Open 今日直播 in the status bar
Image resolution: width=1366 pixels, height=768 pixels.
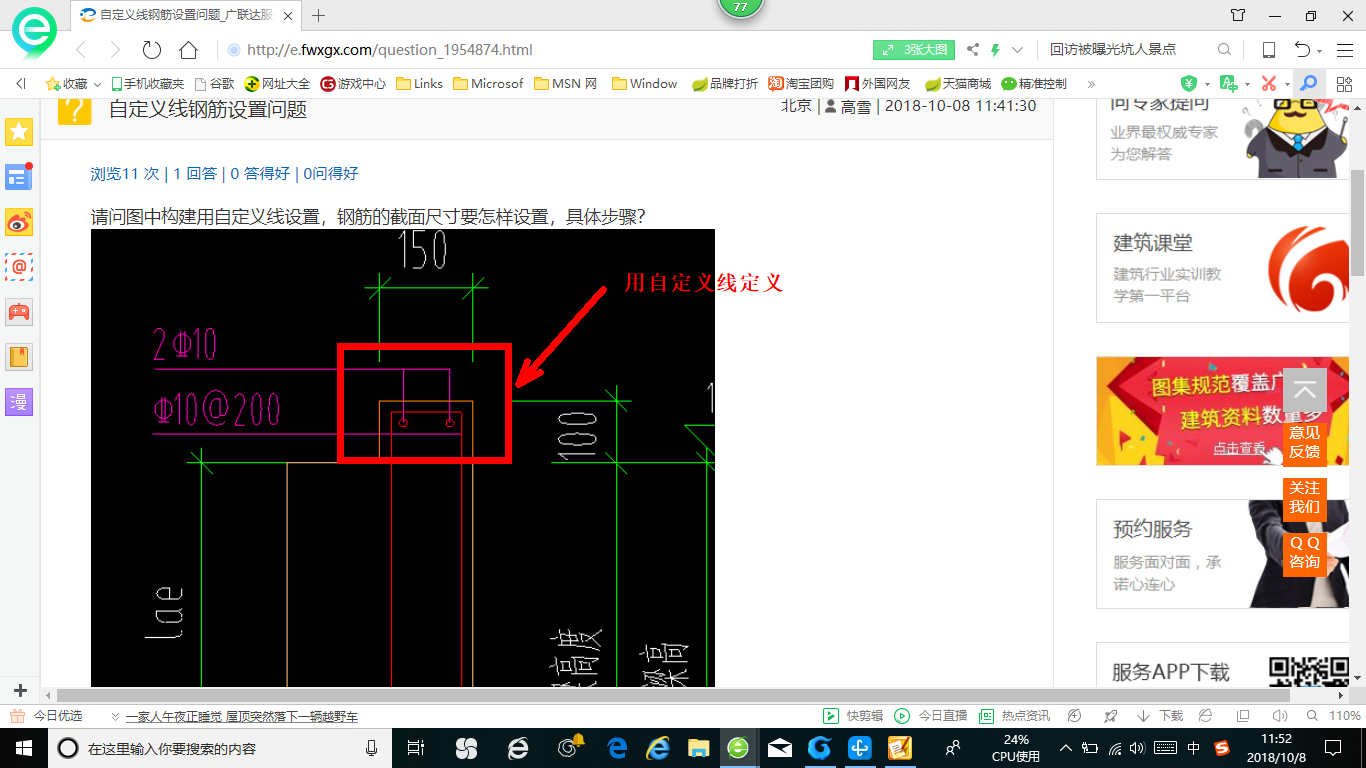tap(931, 716)
